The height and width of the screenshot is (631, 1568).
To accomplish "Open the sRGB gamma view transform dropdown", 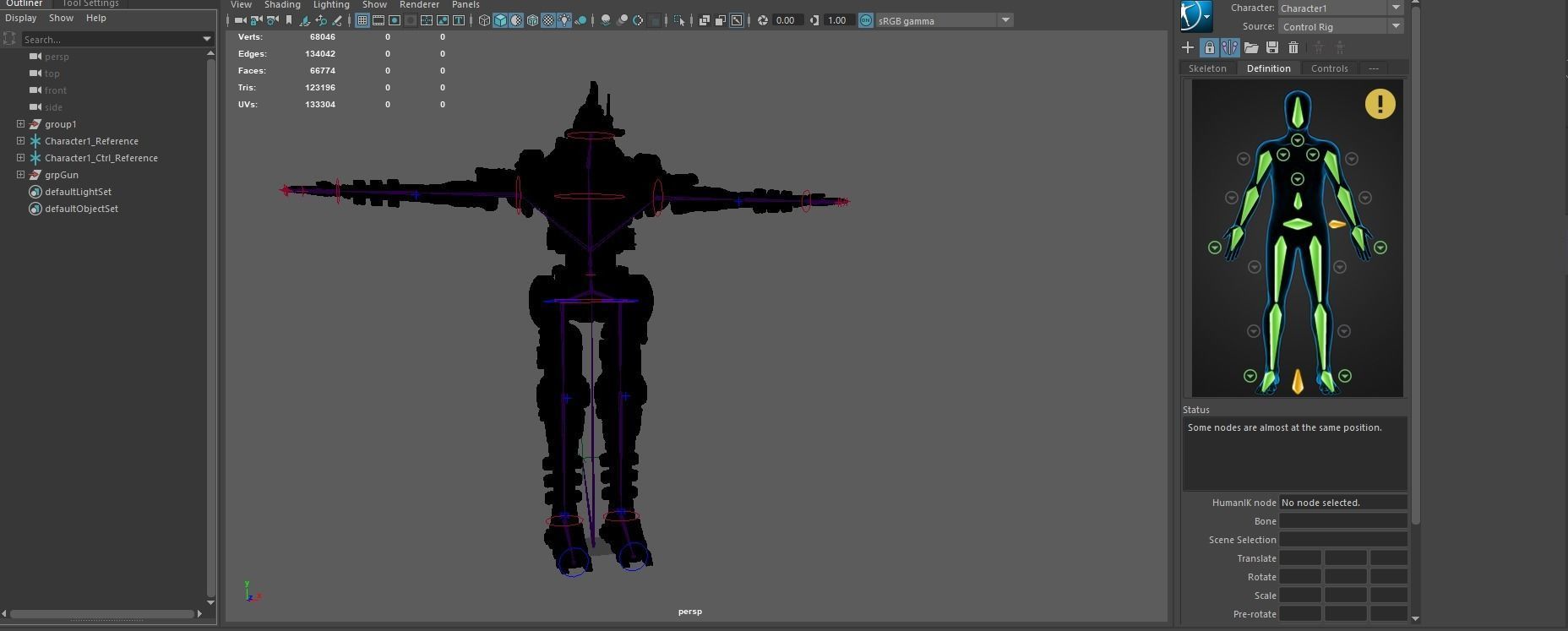I will 1005,20.
